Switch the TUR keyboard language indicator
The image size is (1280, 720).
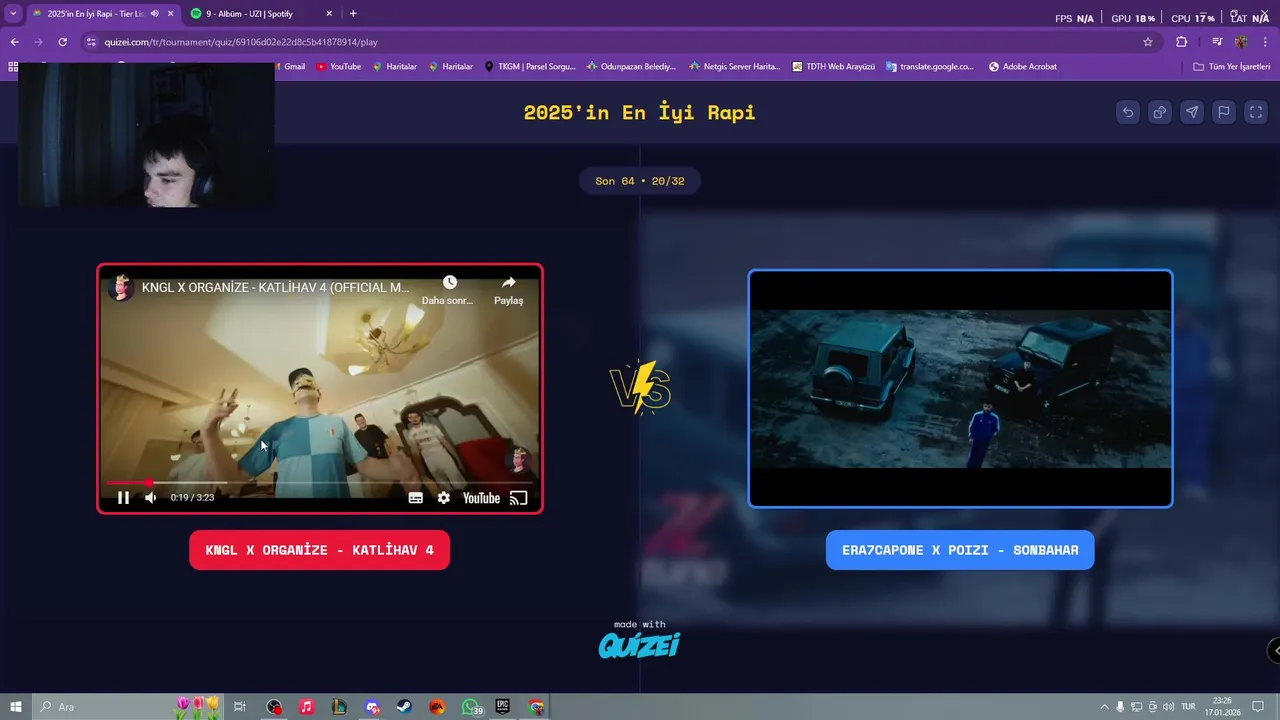pyautogui.click(x=1189, y=707)
